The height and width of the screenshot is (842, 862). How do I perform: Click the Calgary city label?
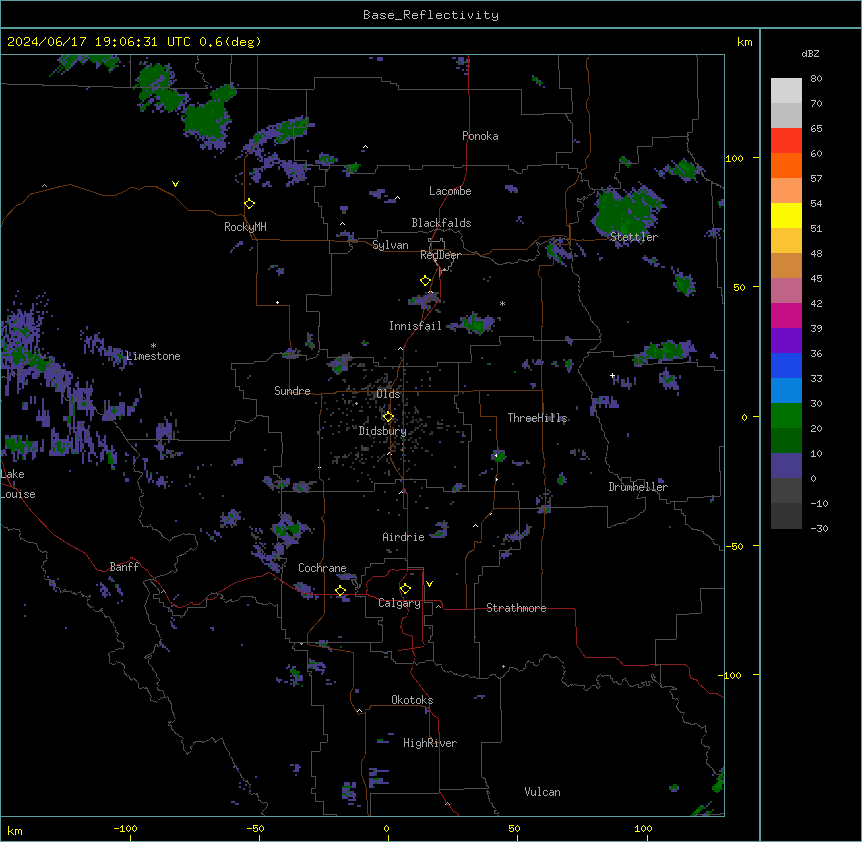(399, 603)
